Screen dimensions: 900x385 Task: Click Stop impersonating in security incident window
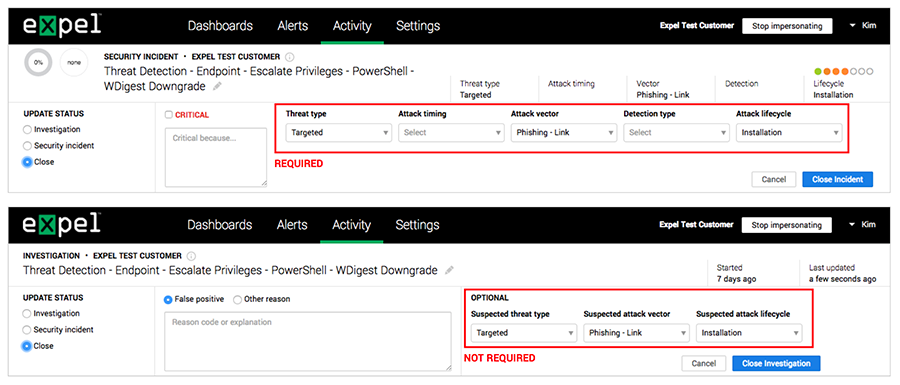click(787, 26)
